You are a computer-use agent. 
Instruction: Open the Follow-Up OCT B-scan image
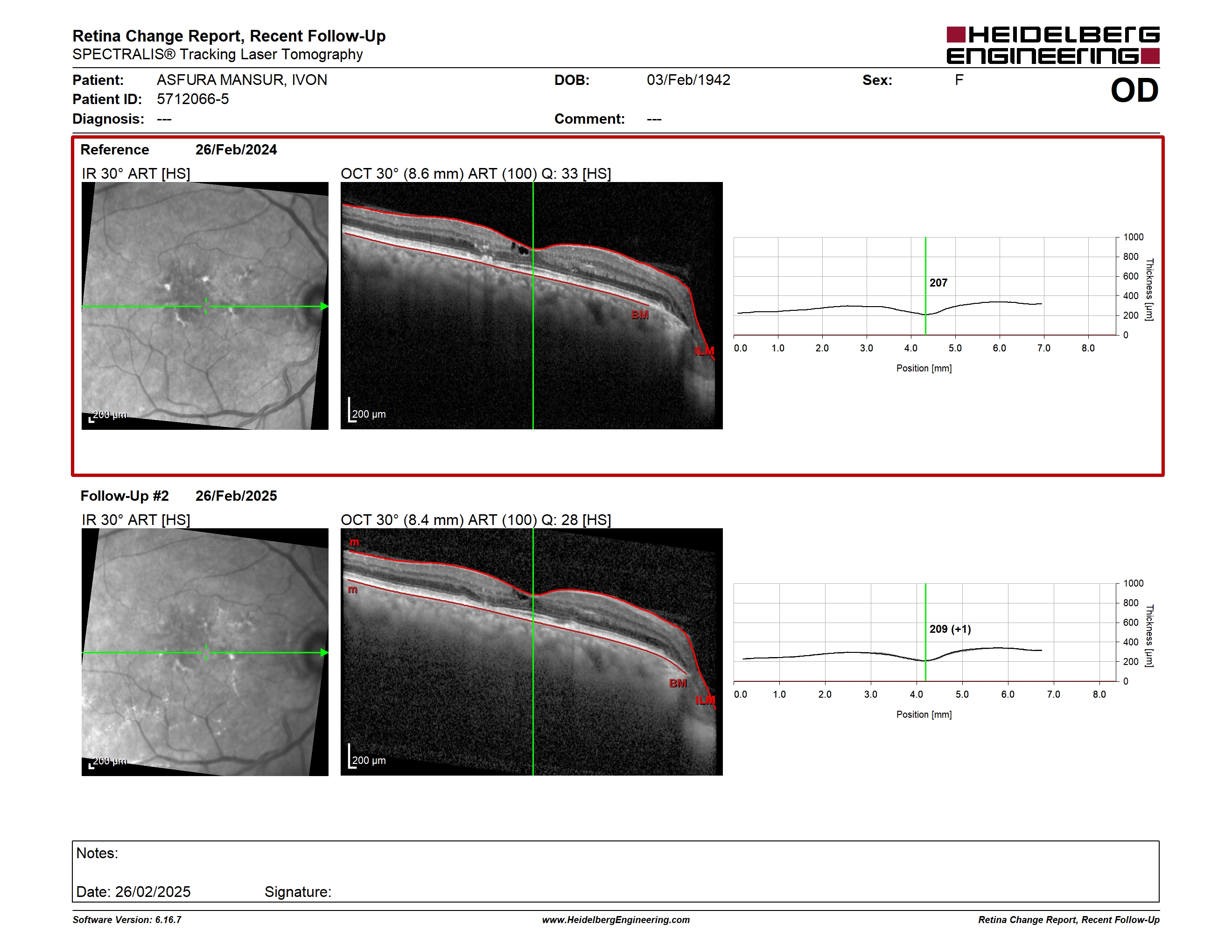[532, 652]
